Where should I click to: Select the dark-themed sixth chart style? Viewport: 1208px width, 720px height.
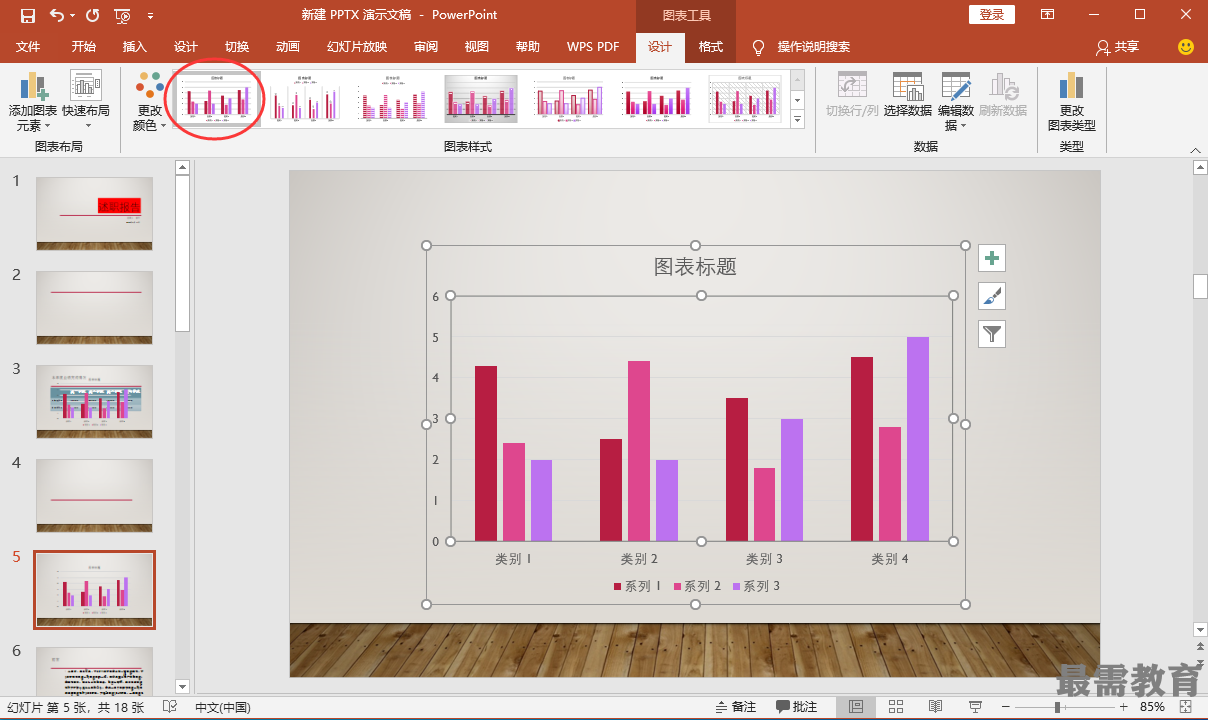click(x=656, y=98)
